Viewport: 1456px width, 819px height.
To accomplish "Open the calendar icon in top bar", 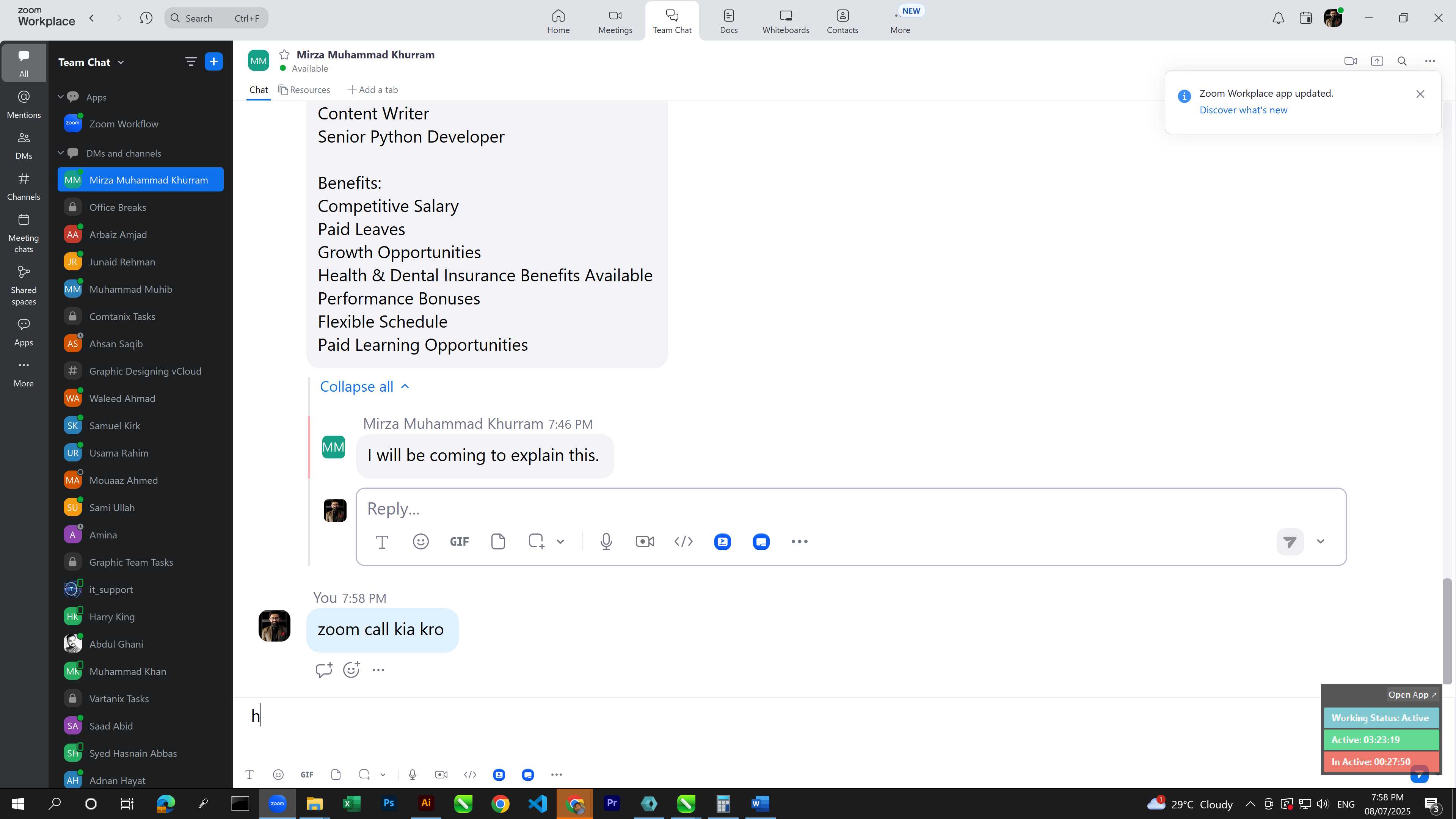I will tap(1305, 18).
